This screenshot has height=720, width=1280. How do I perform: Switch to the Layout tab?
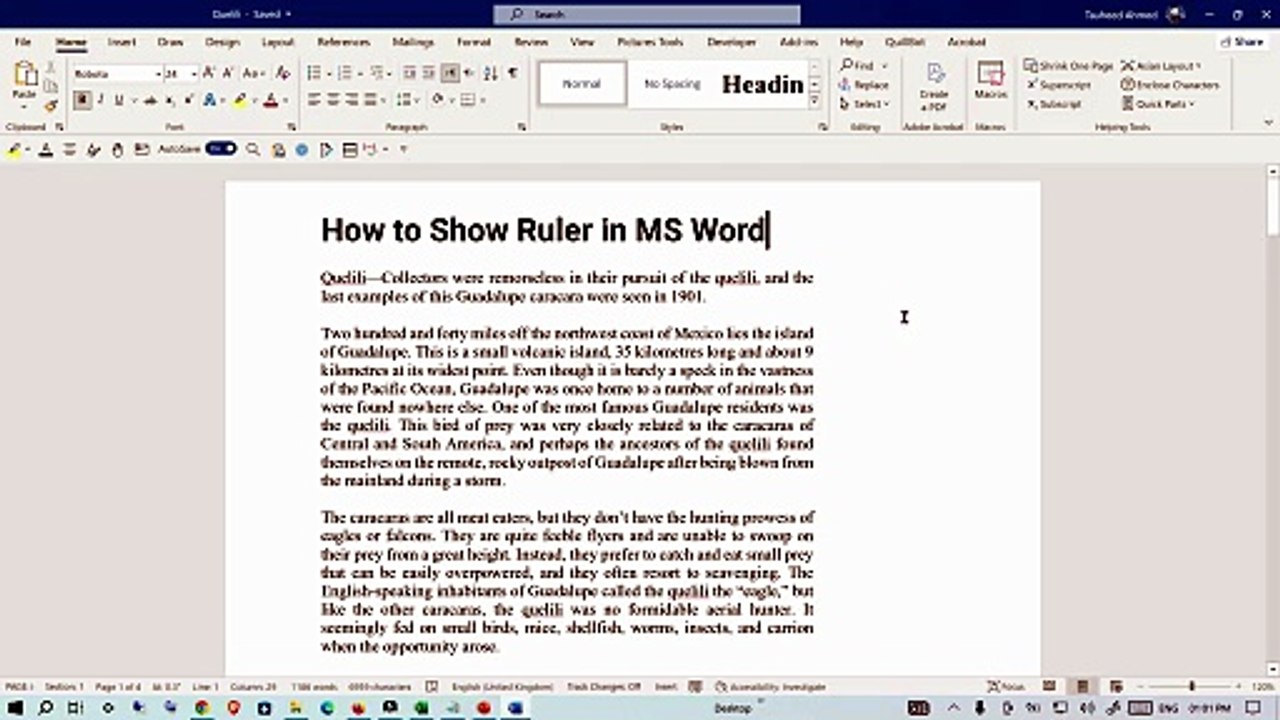(x=278, y=42)
